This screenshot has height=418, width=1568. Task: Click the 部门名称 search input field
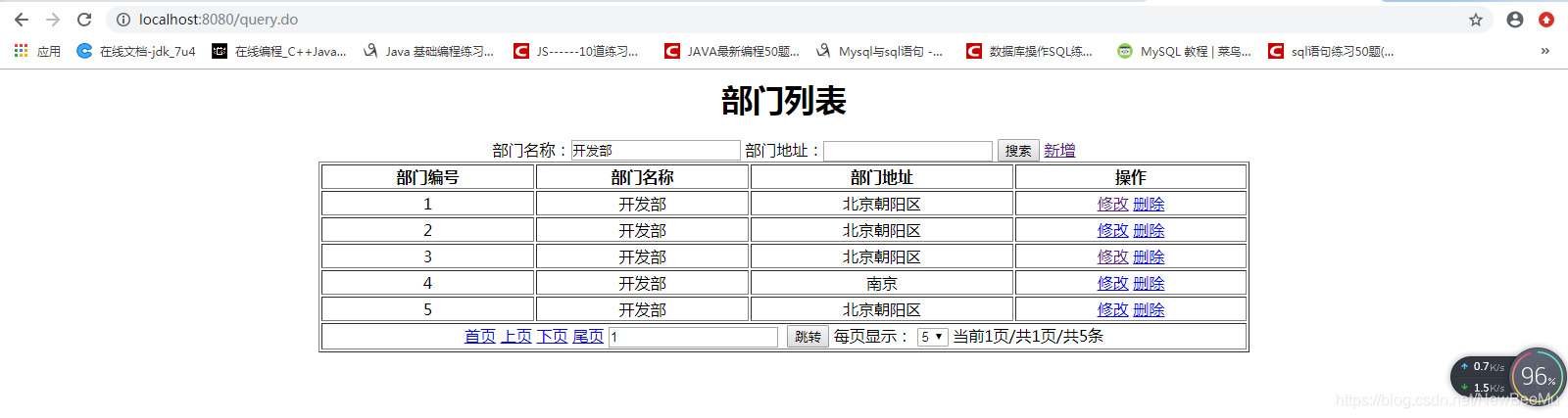656,151
